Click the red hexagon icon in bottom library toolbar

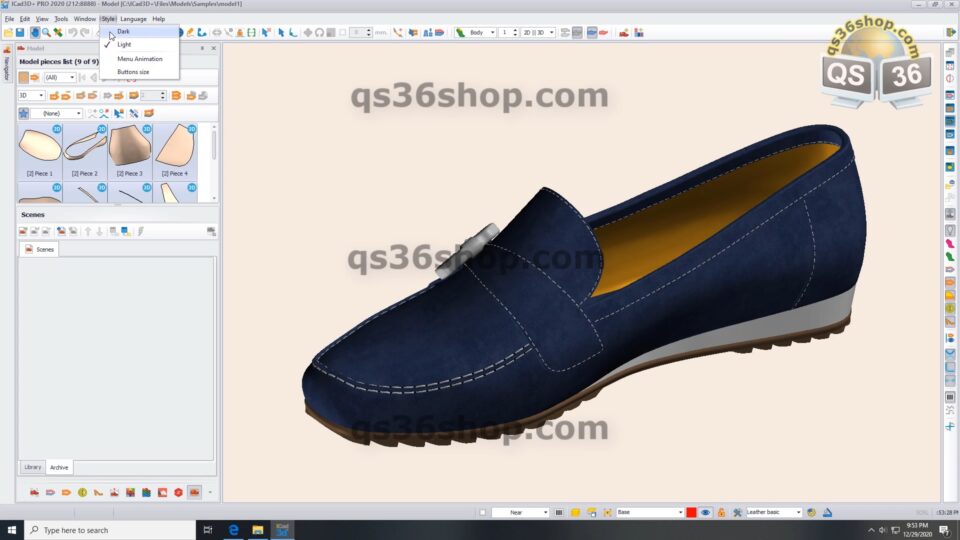click(178, 492)
